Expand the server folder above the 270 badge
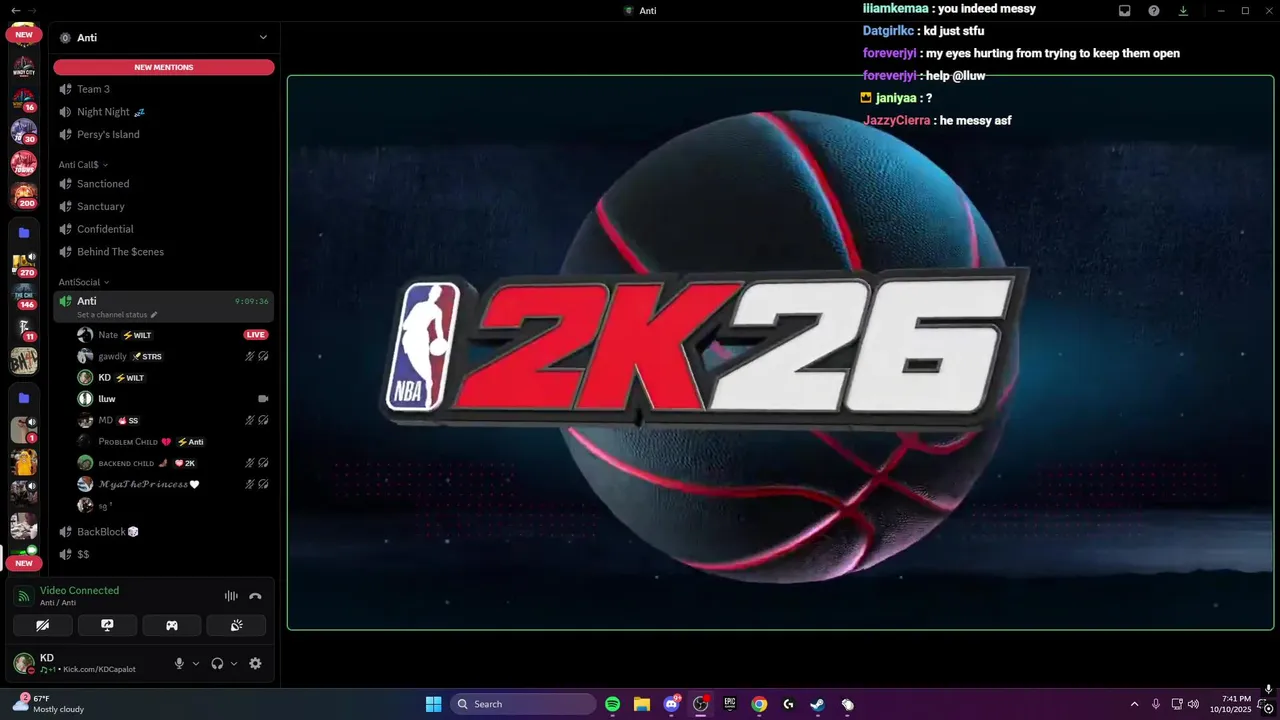 (x=23, y=233)
